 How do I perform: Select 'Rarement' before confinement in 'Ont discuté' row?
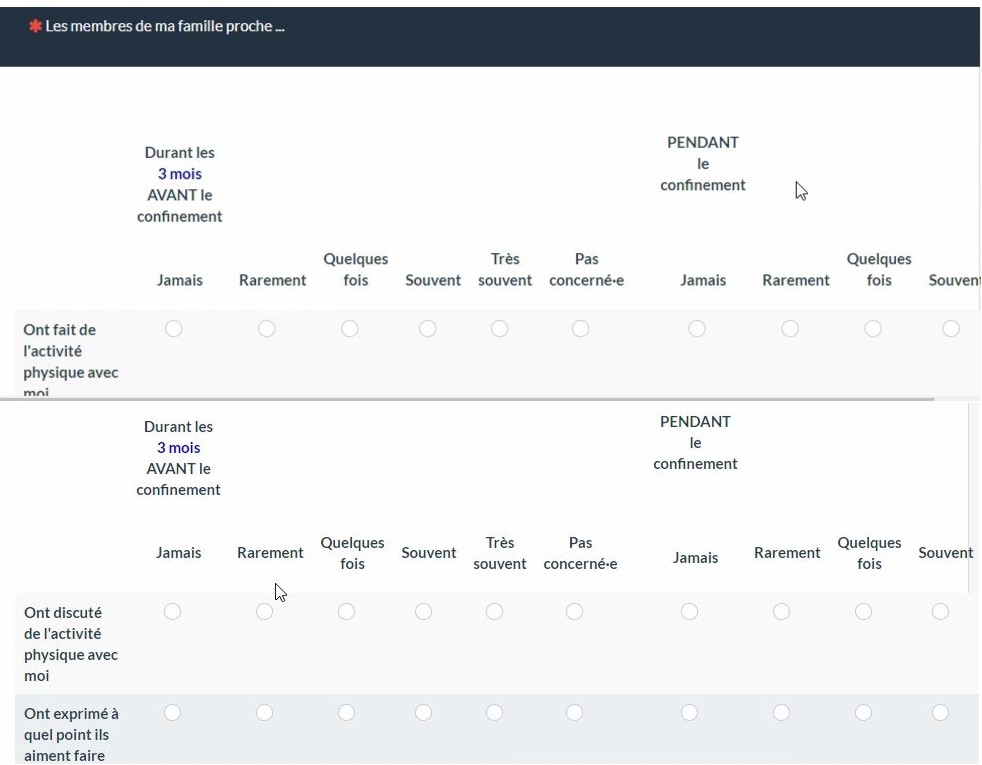264,611
